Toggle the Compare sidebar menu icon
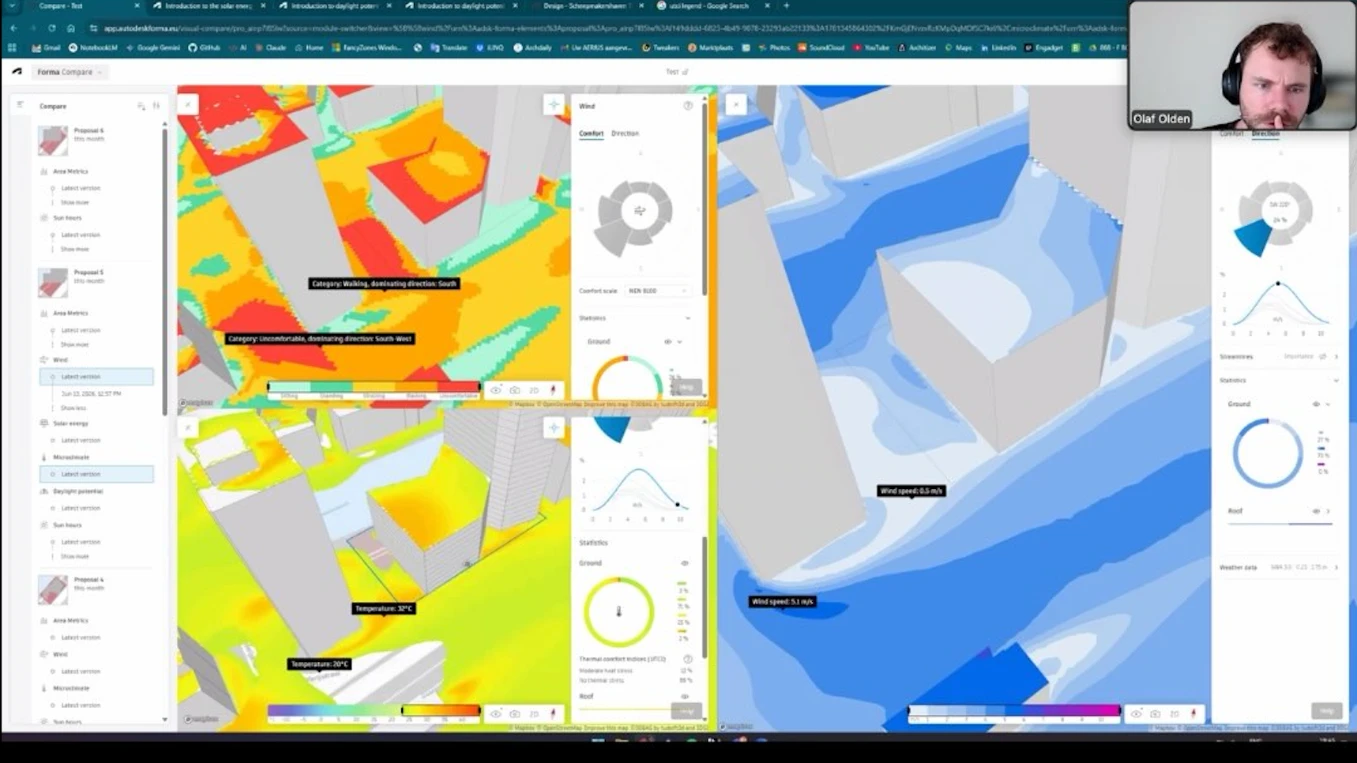 tap(20, 105)
